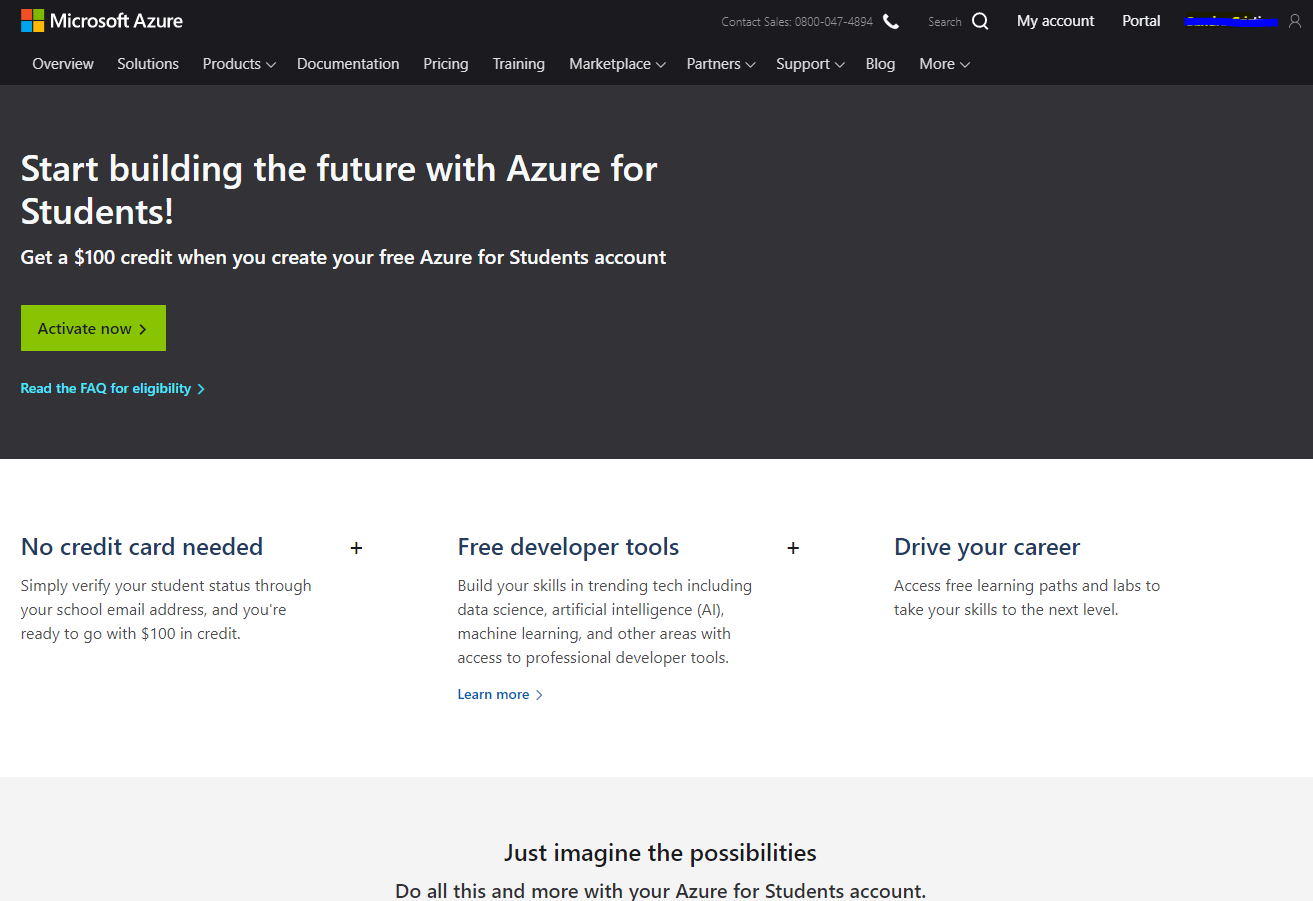Click the My account link

1056,21
